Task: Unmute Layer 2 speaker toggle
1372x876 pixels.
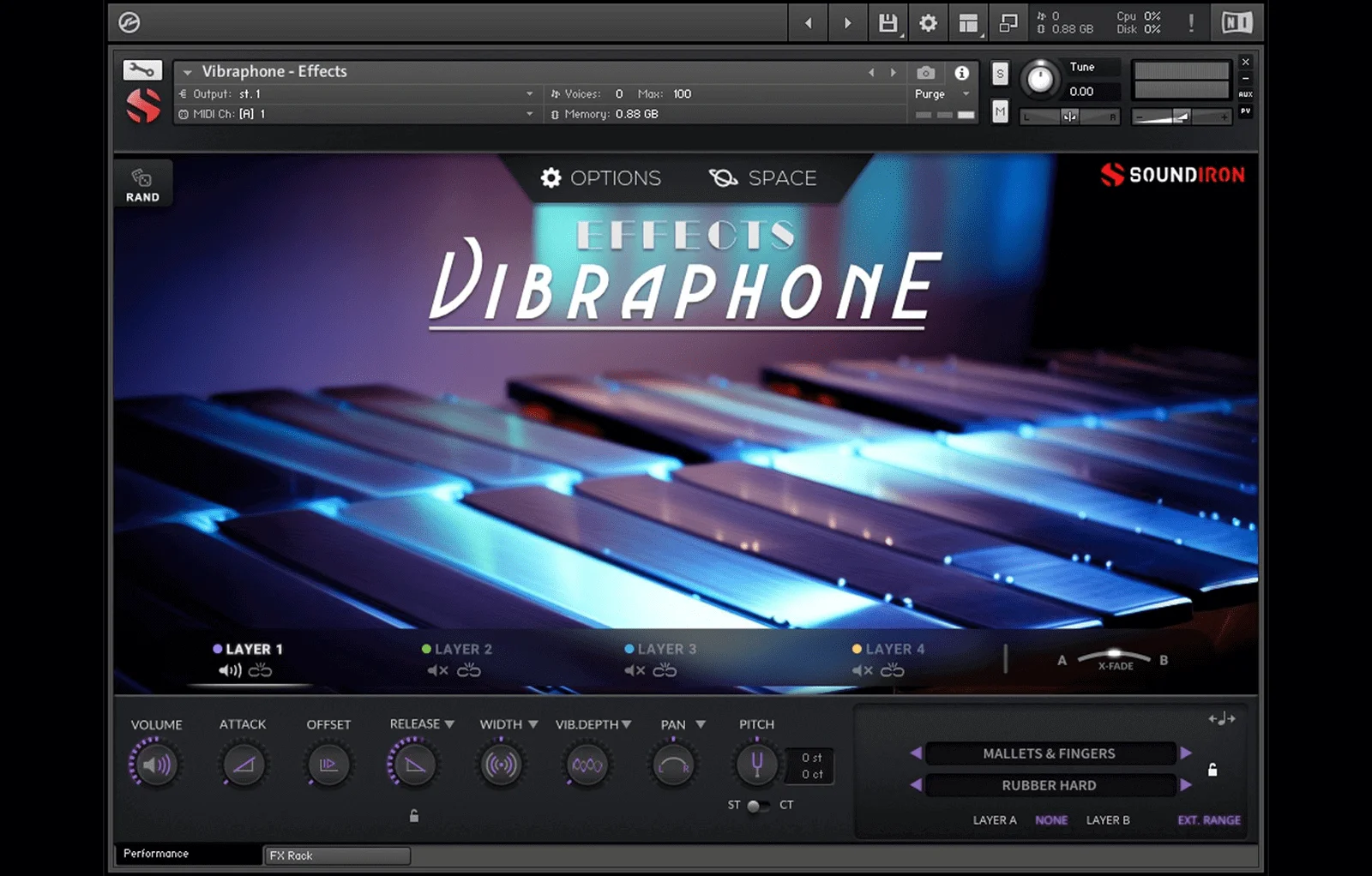Action: pyautogui.click(x=436, y=670)
